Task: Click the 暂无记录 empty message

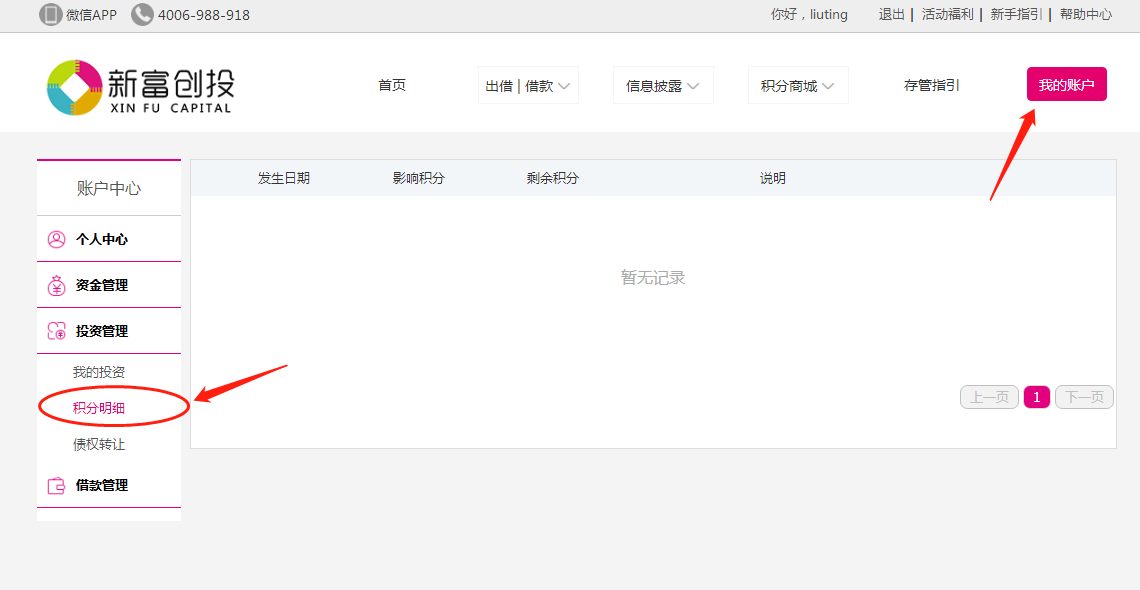Action: (x=653, y=278)
